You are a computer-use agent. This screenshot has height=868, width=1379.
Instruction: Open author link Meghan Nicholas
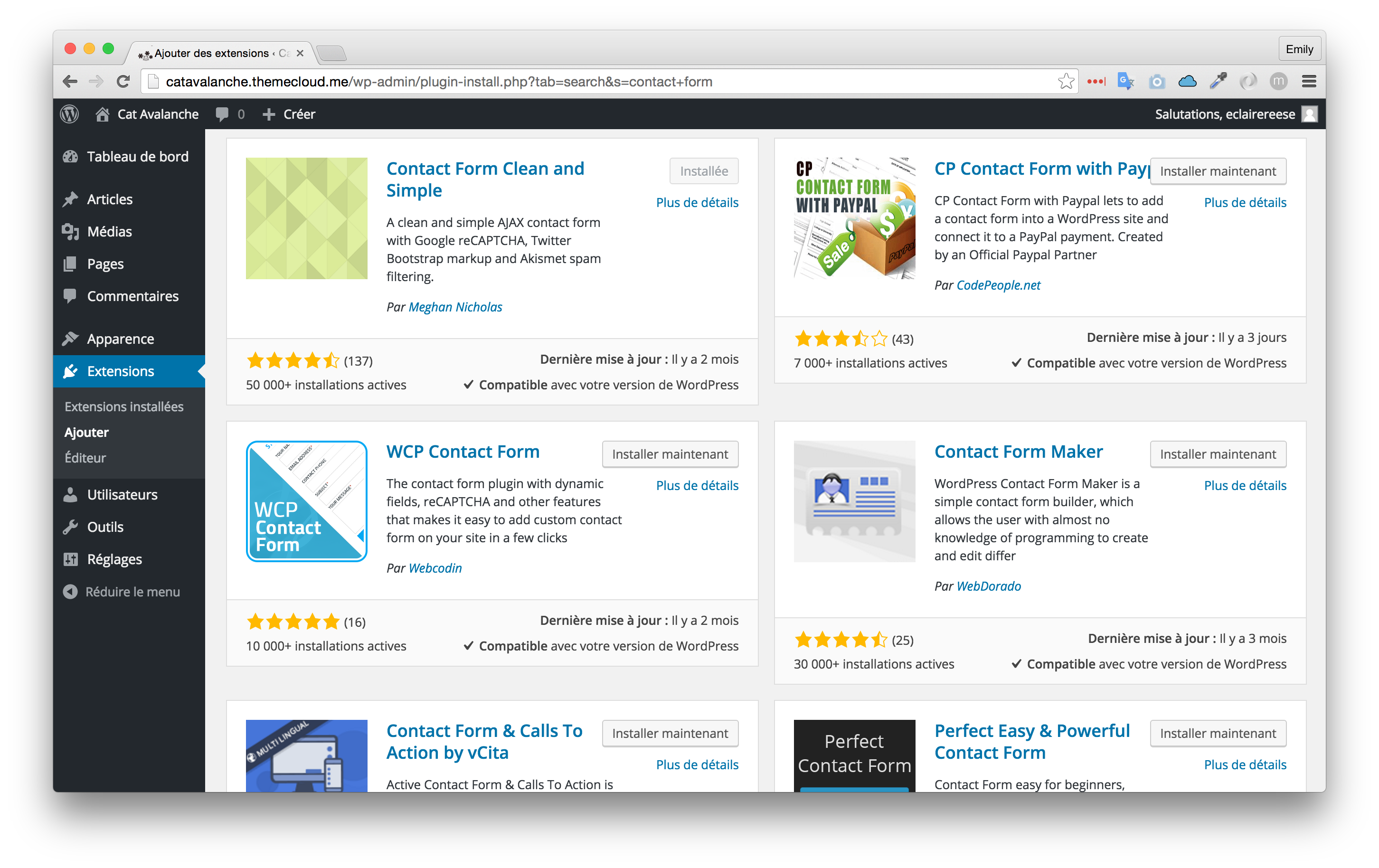[455, 307]
